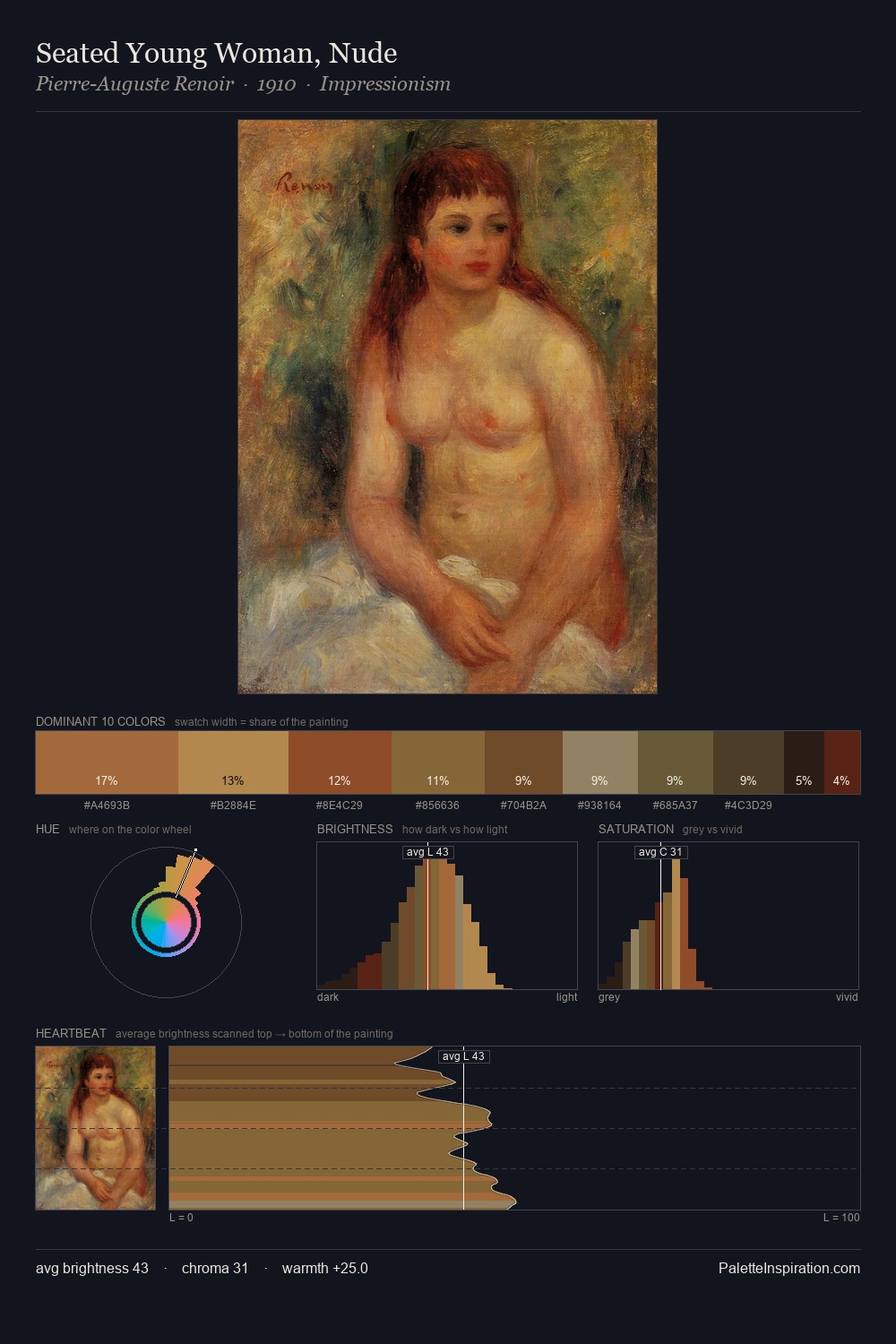The height and width of the screenshot is (1344, 896).
Task: Click the #8E4C29 12% color swatch
Action: pos(340,762)
